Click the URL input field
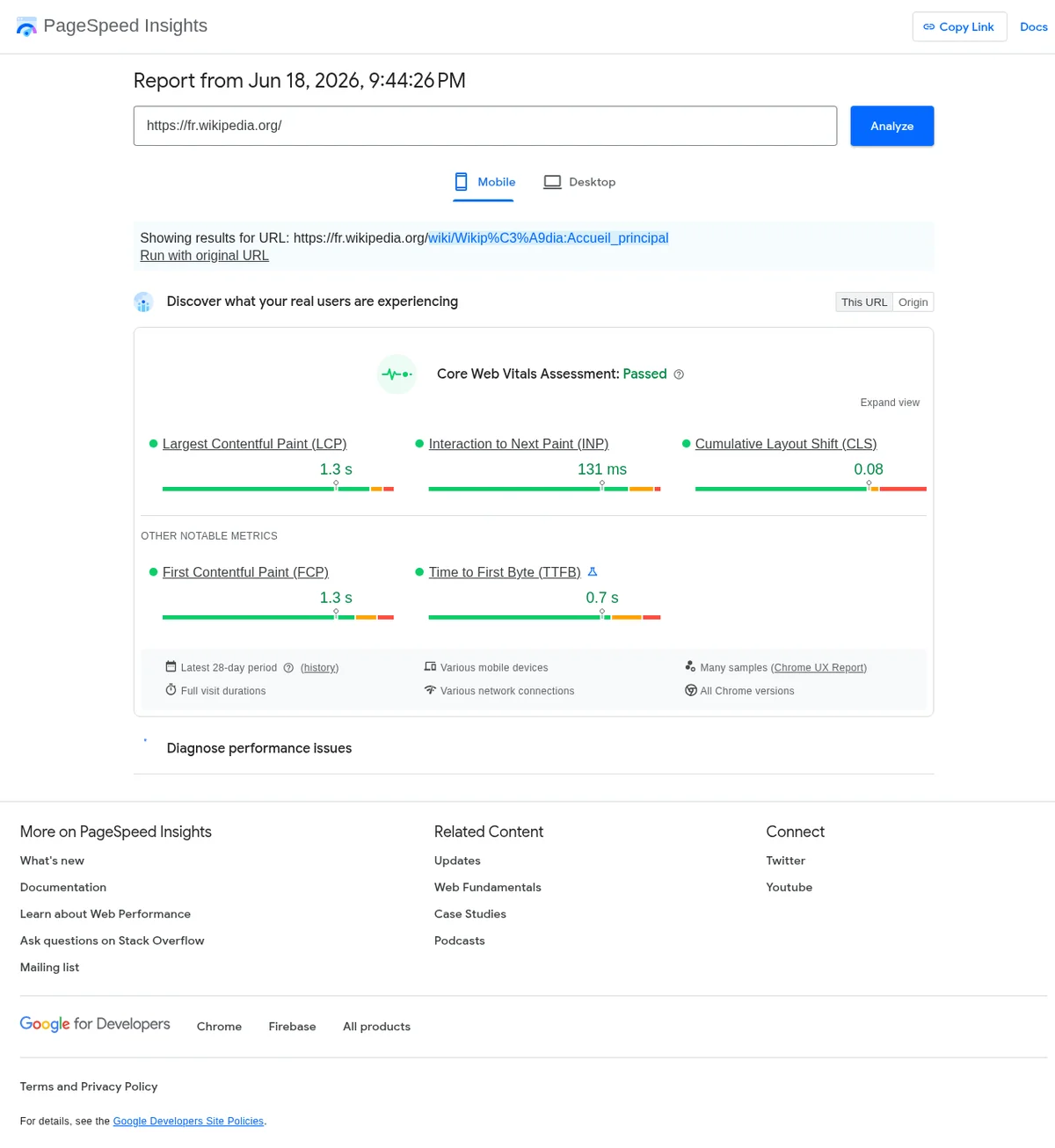Viewport: 1055px width, 1148px height. click(485, 126)
